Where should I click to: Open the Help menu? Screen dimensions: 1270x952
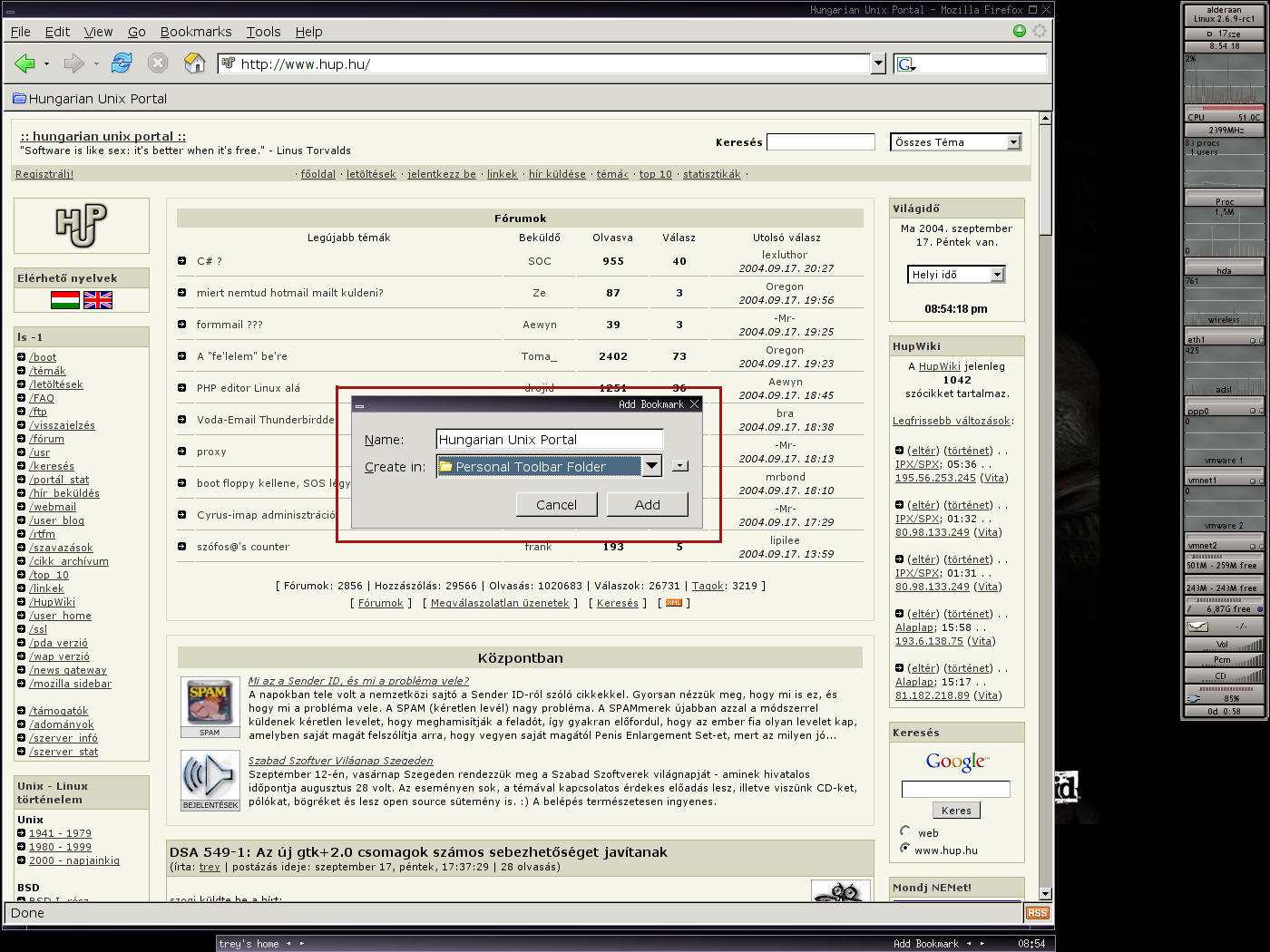(x=308, y=32)
